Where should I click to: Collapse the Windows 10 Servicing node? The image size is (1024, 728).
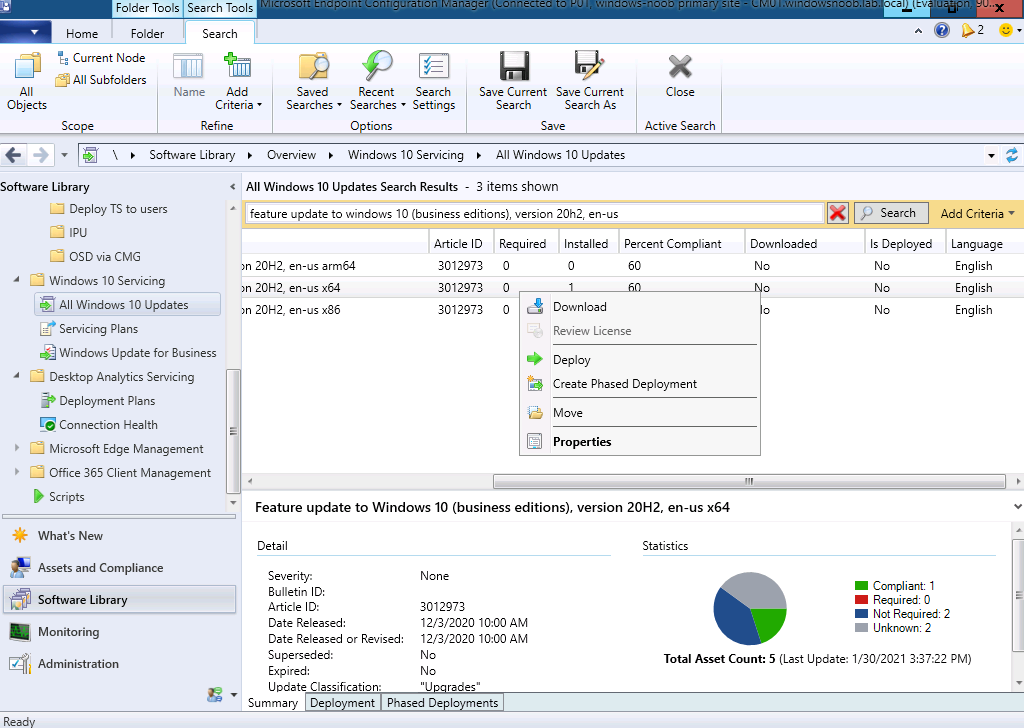(x=16, y=279)
